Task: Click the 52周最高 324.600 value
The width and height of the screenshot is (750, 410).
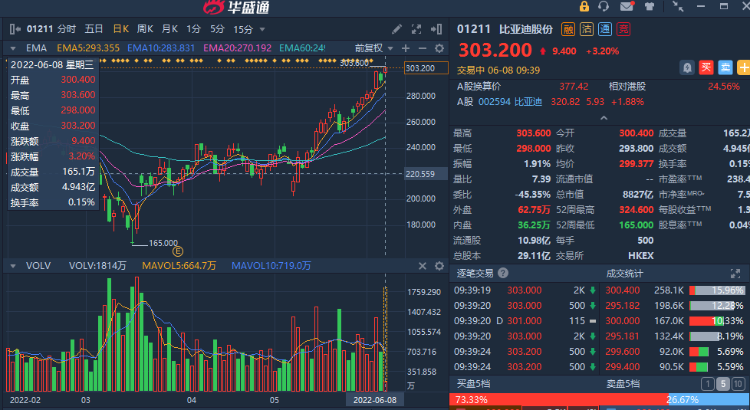Action: (x=636, y=210)
